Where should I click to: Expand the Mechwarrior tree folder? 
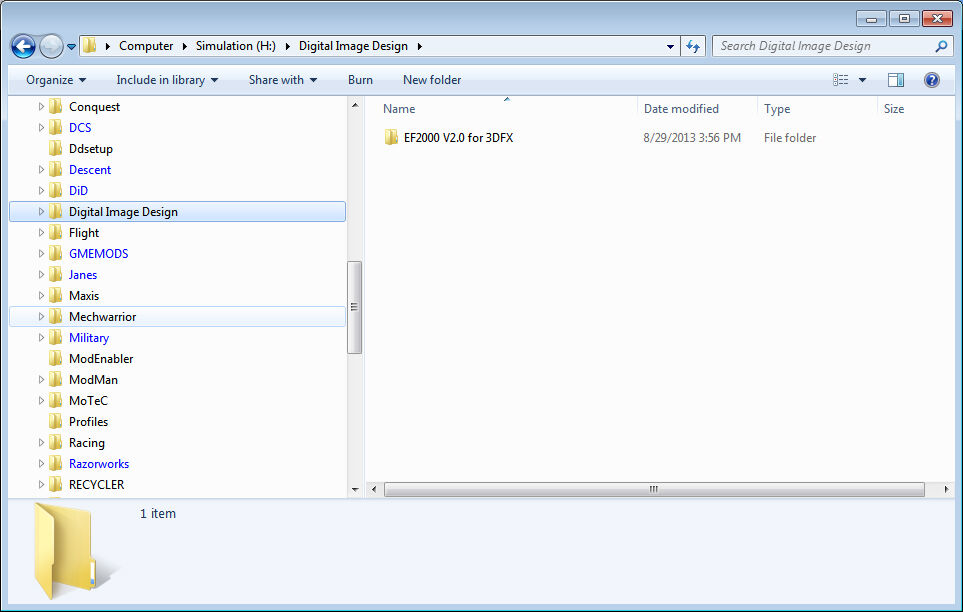[41, 316]
